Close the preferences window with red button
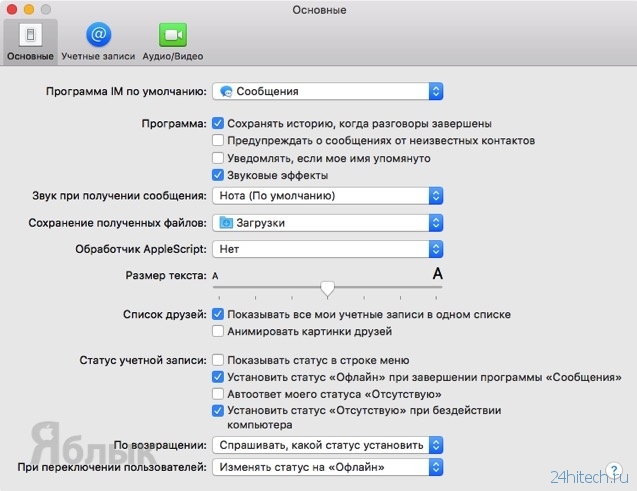Screen dimensions: 637x491 12,9
